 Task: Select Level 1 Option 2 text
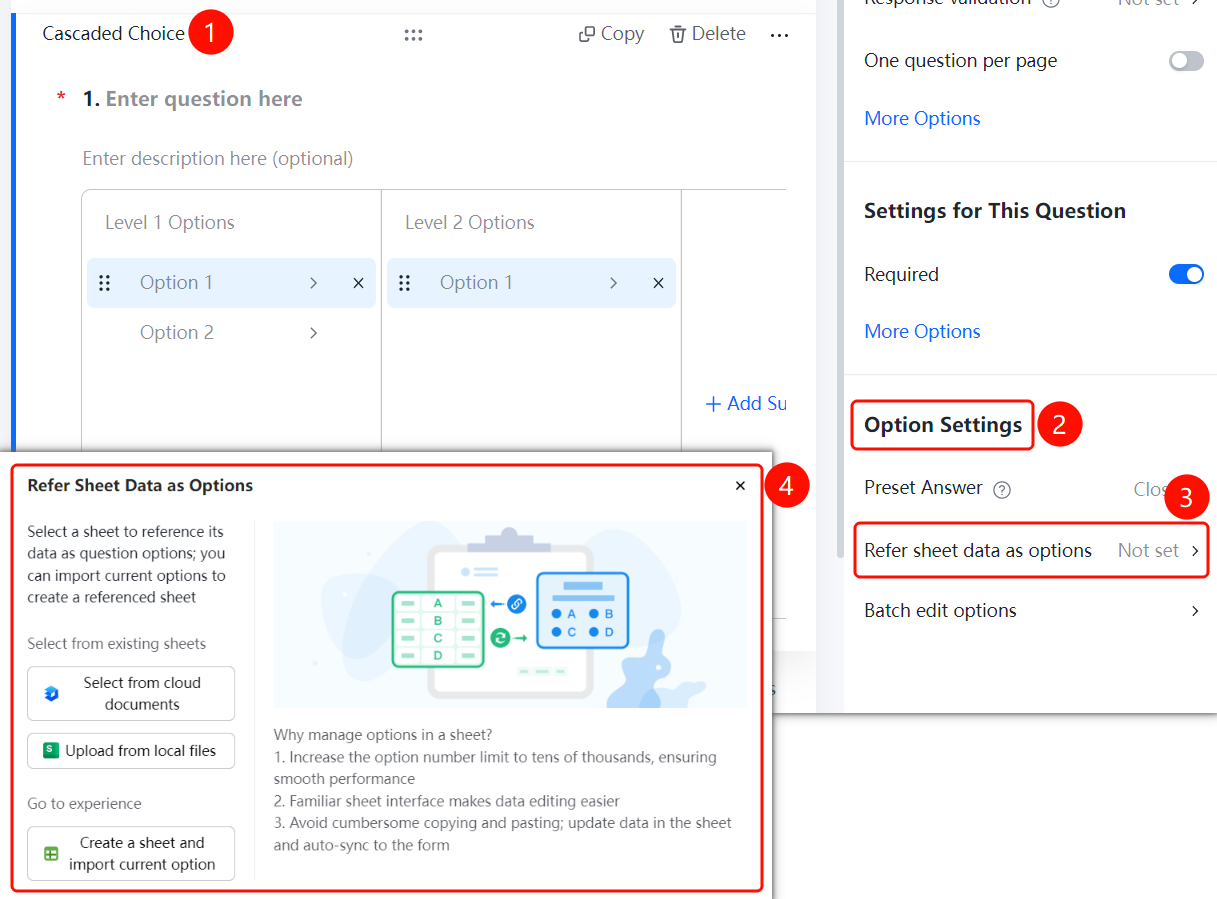click(177, 333)
